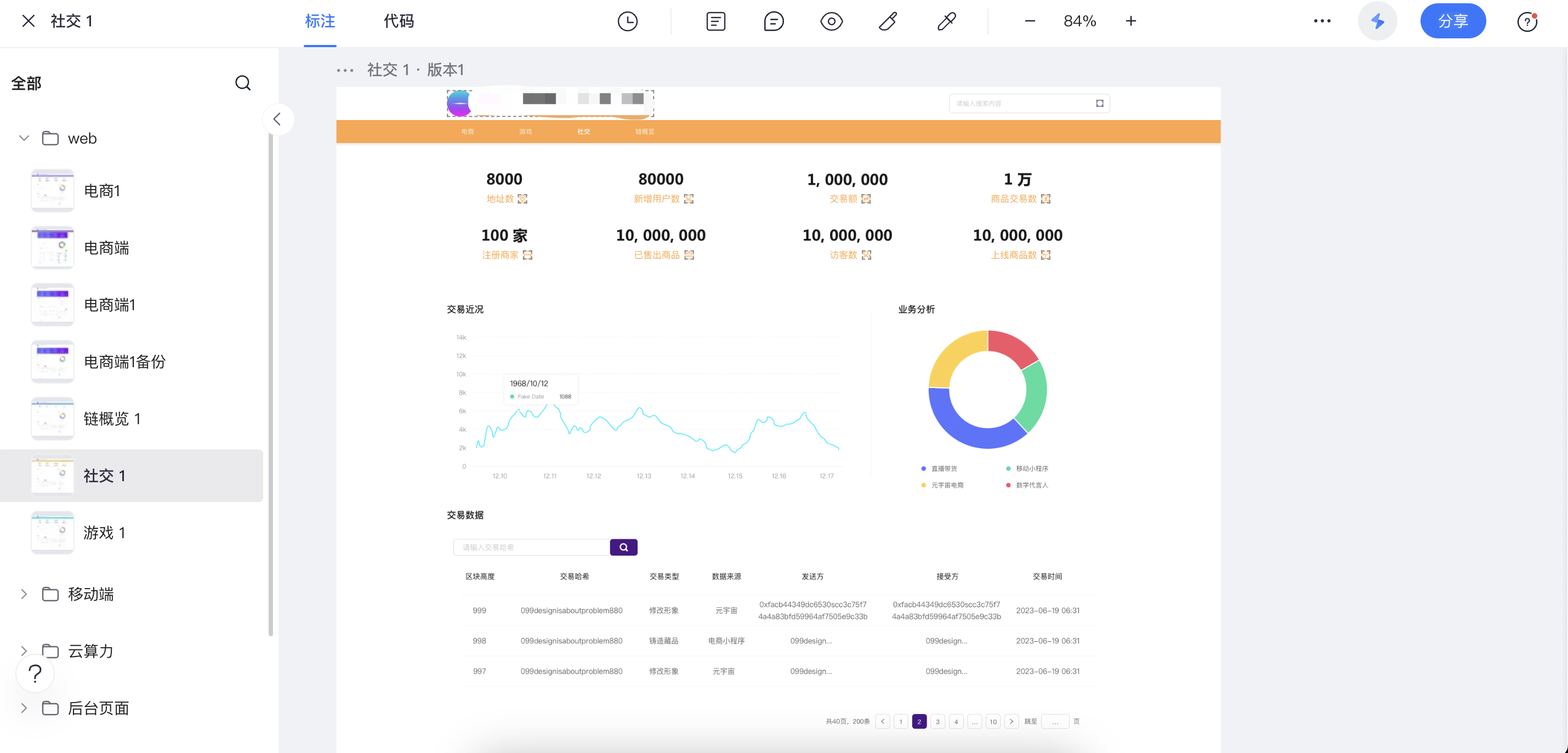
Task: Go to the previous page arrow in pagination
Action: (x=882, y=721)
